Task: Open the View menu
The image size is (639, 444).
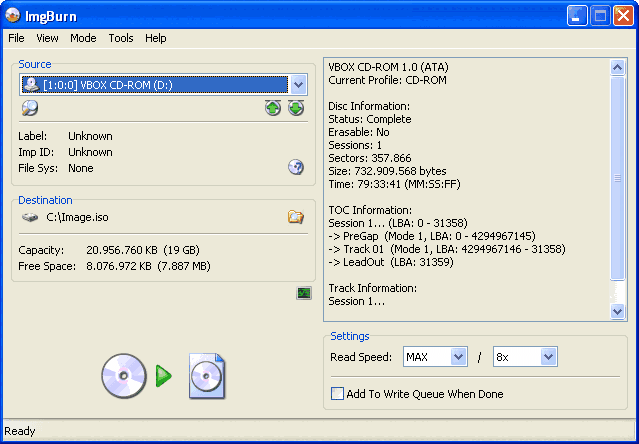Action: pos(47,38)
